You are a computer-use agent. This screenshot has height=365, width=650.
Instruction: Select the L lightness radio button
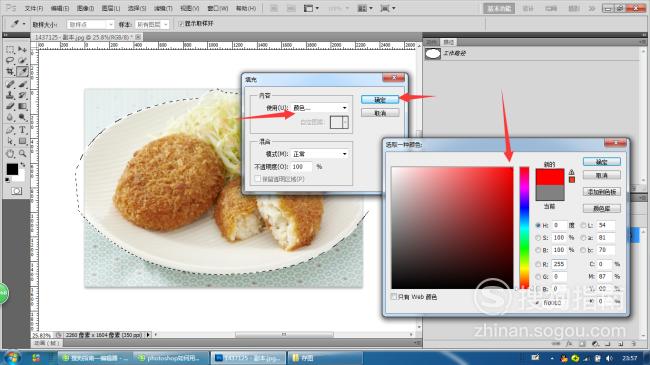coord(583,225)
